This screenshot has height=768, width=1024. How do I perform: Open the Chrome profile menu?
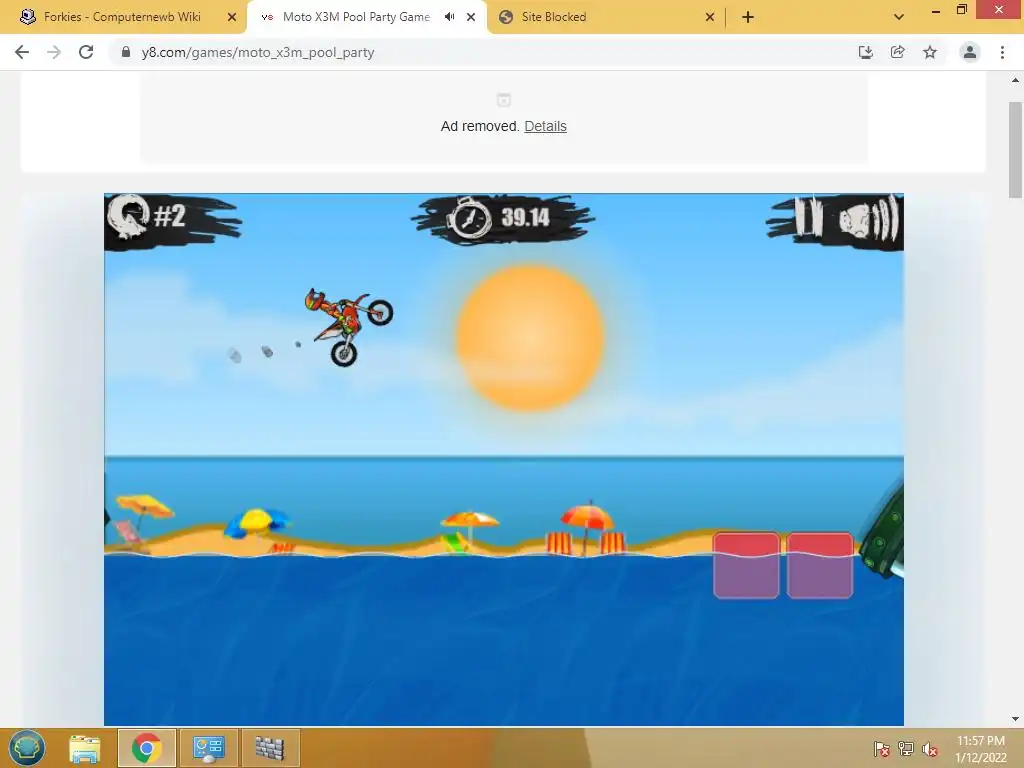tap(970, 52)
